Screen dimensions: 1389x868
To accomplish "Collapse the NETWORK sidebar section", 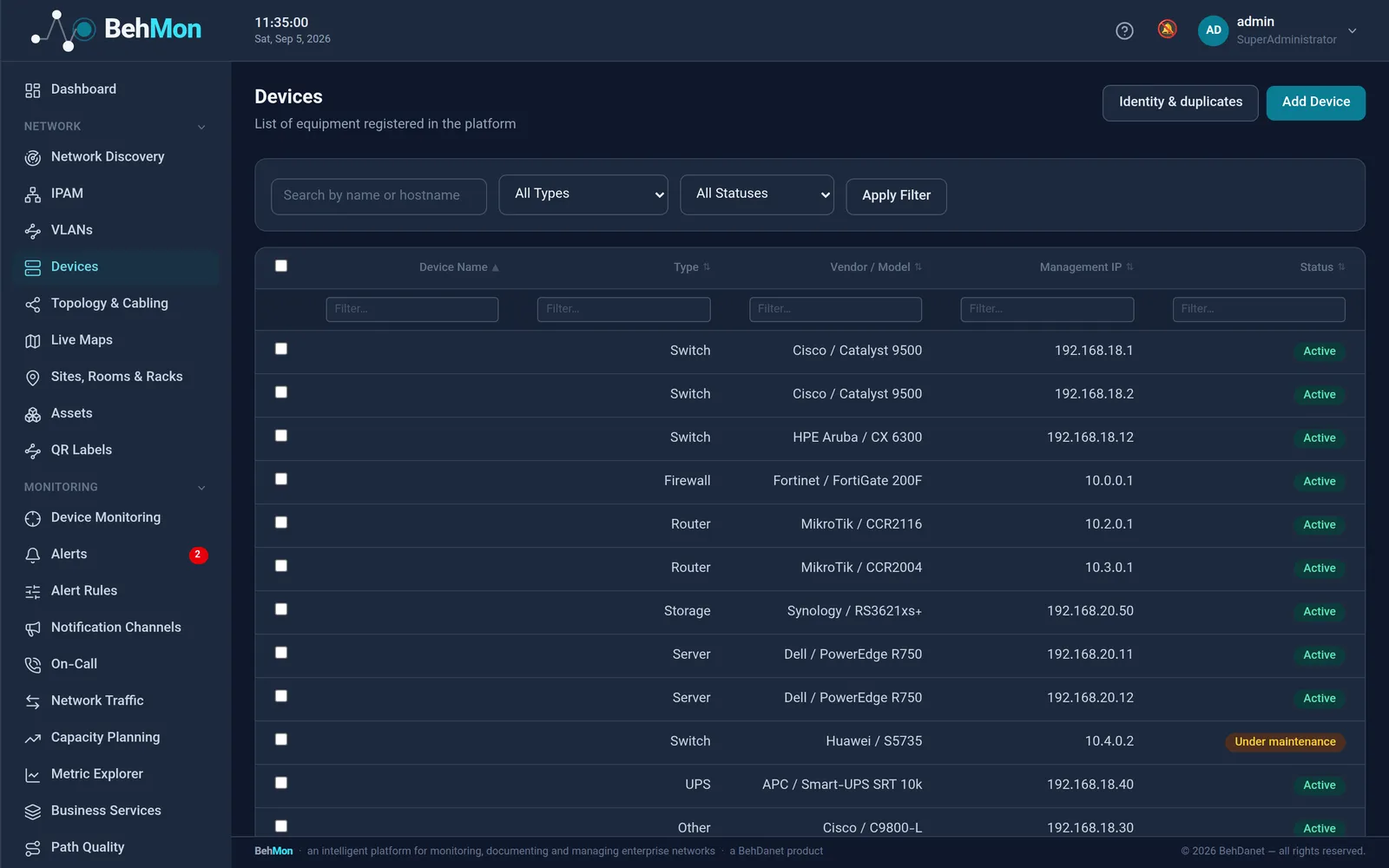I will click(201, 127).
